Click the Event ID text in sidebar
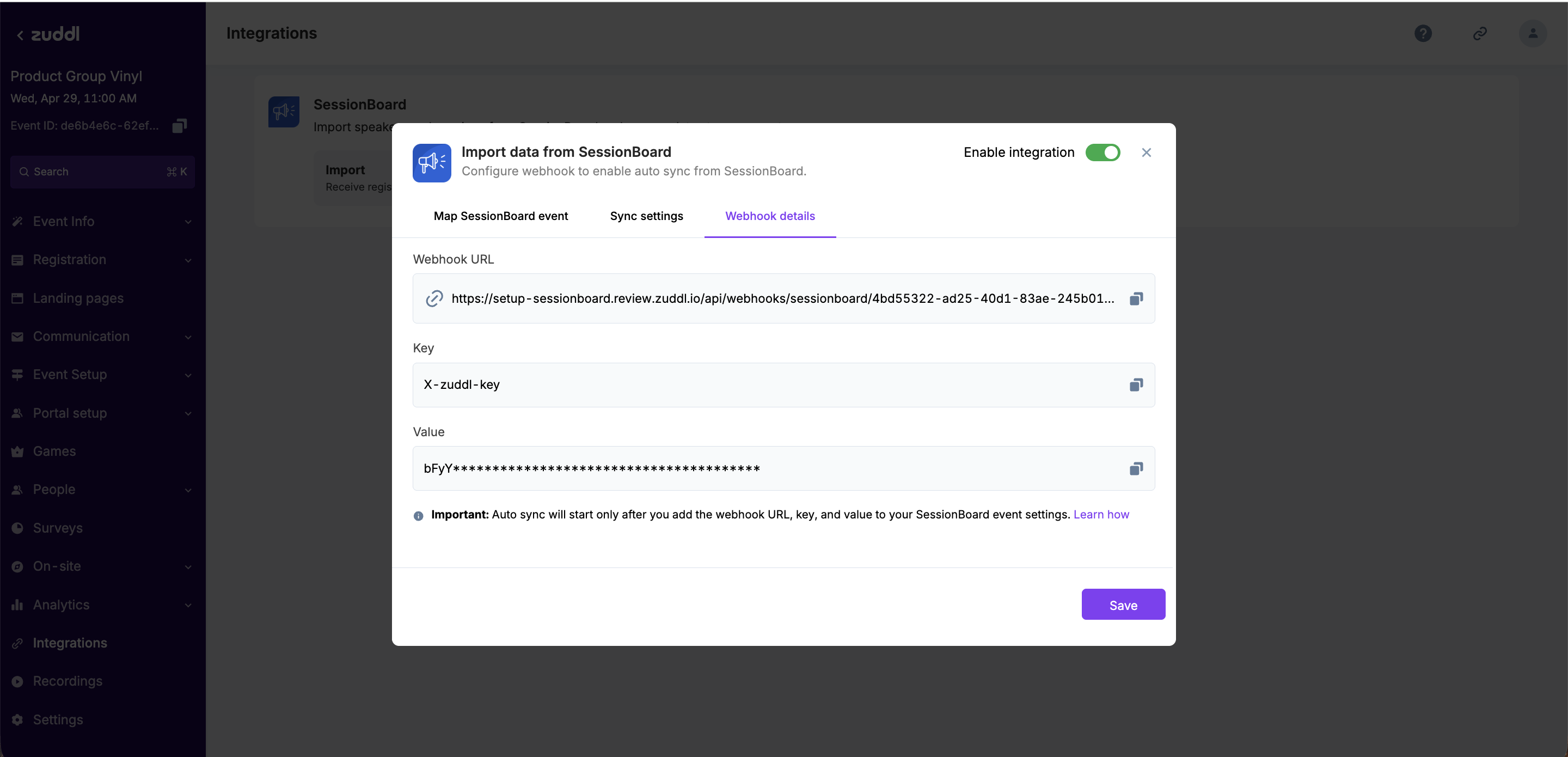 pos(84,126)
